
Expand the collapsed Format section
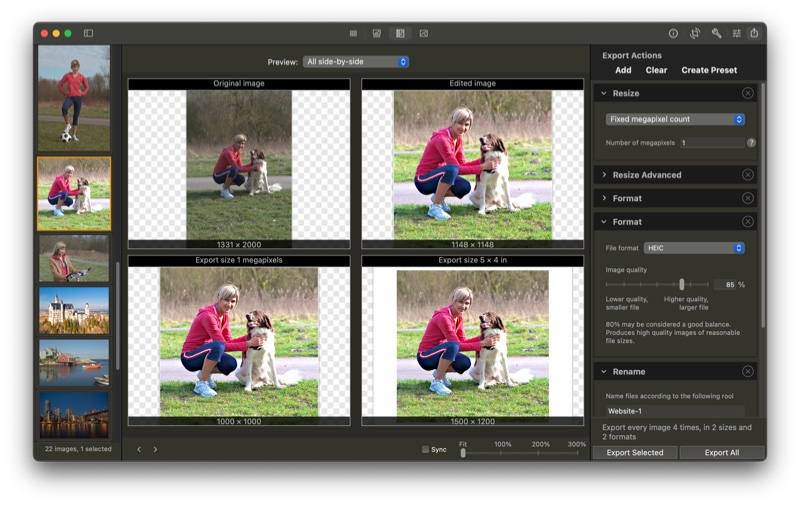tap(604, 198)
